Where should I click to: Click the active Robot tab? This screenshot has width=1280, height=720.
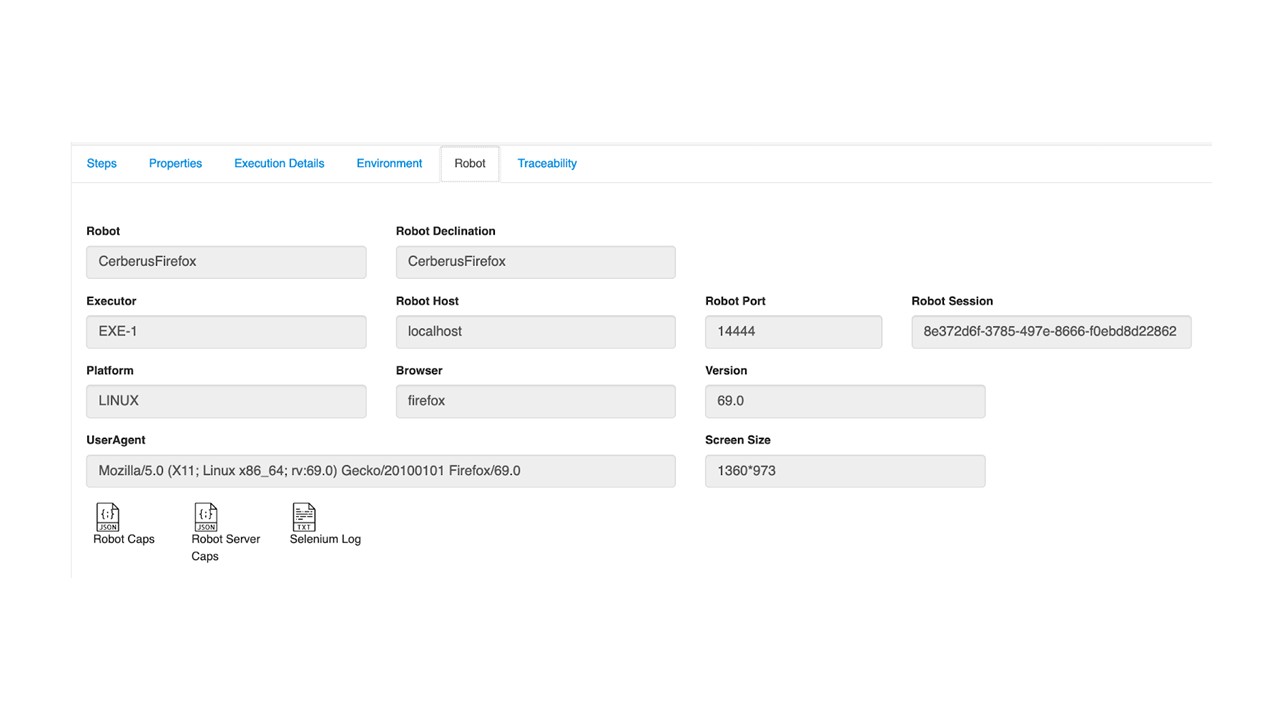coord(470,164)
